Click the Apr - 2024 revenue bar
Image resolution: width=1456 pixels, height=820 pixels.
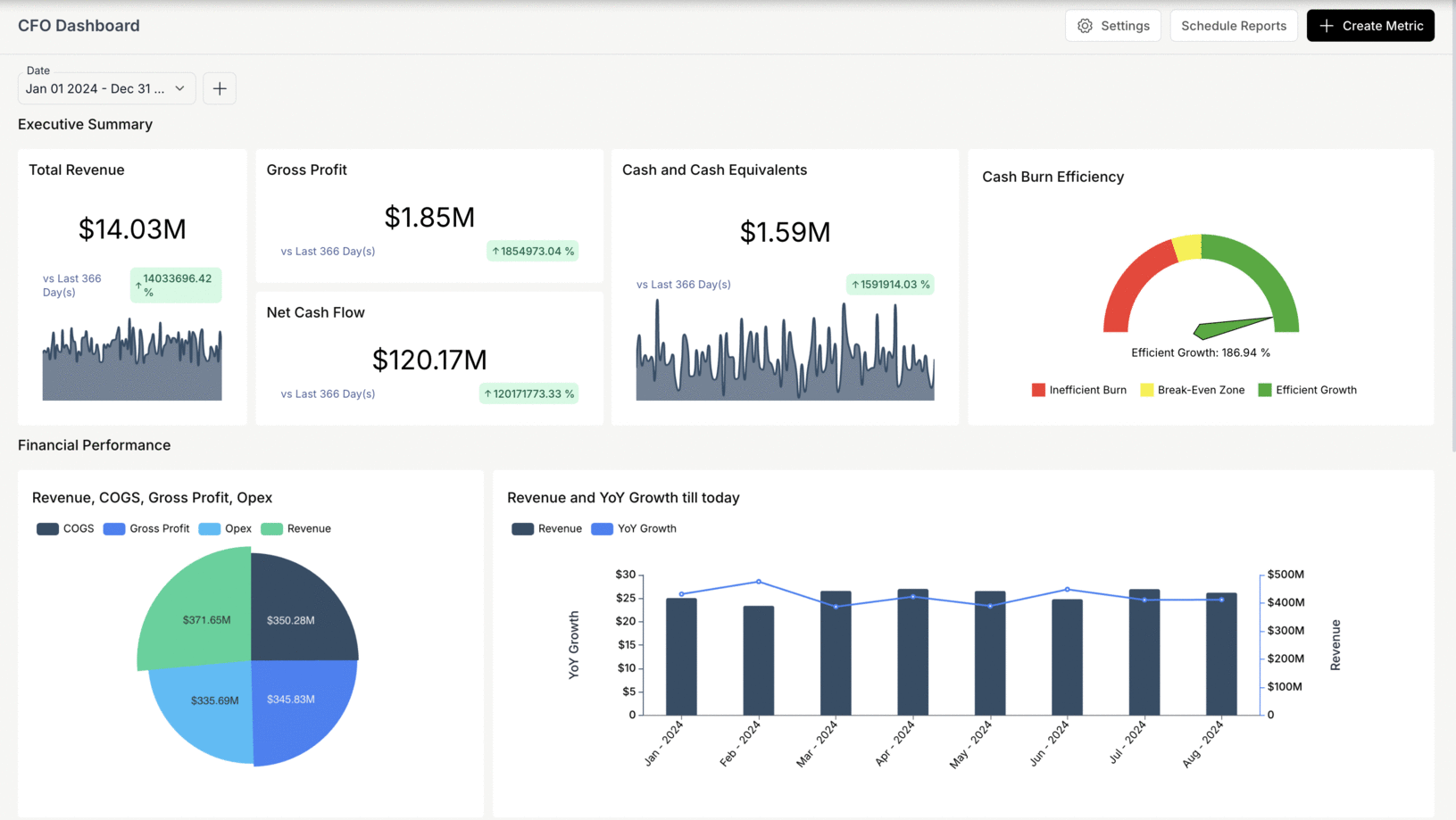pyautogui.click(x=913, y=652)
